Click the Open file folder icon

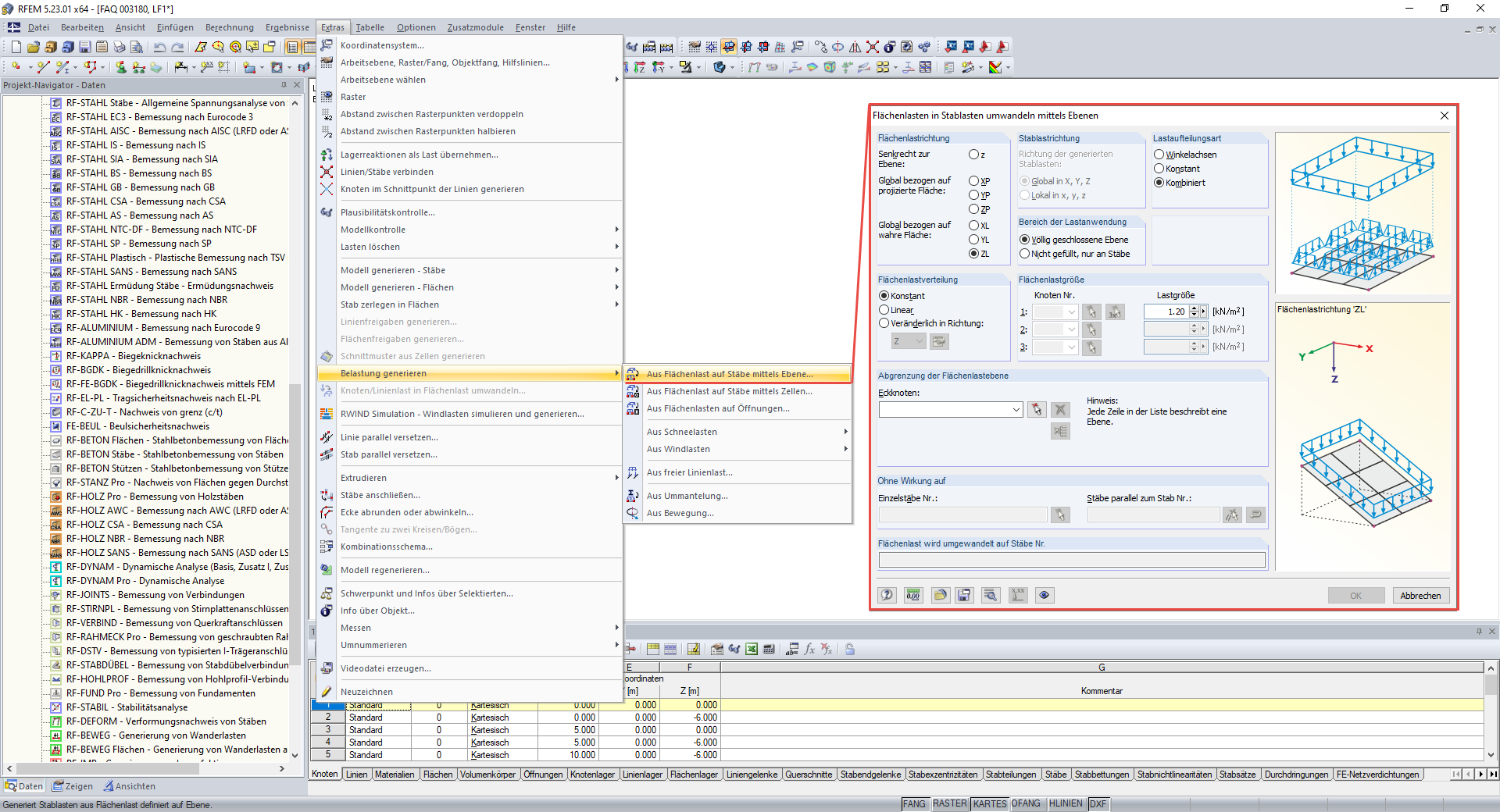pos(33,47)
